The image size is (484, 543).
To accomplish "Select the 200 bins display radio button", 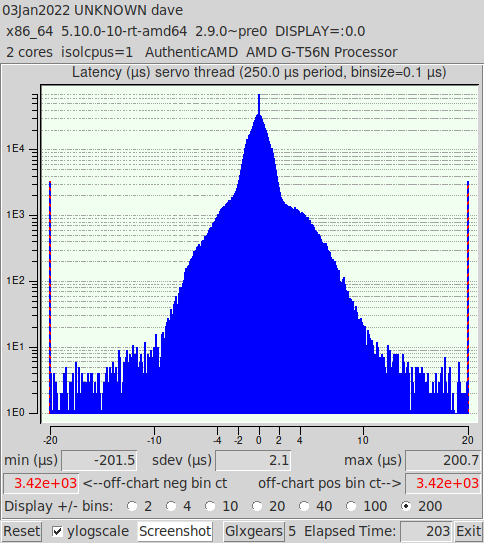I will 406,506.
